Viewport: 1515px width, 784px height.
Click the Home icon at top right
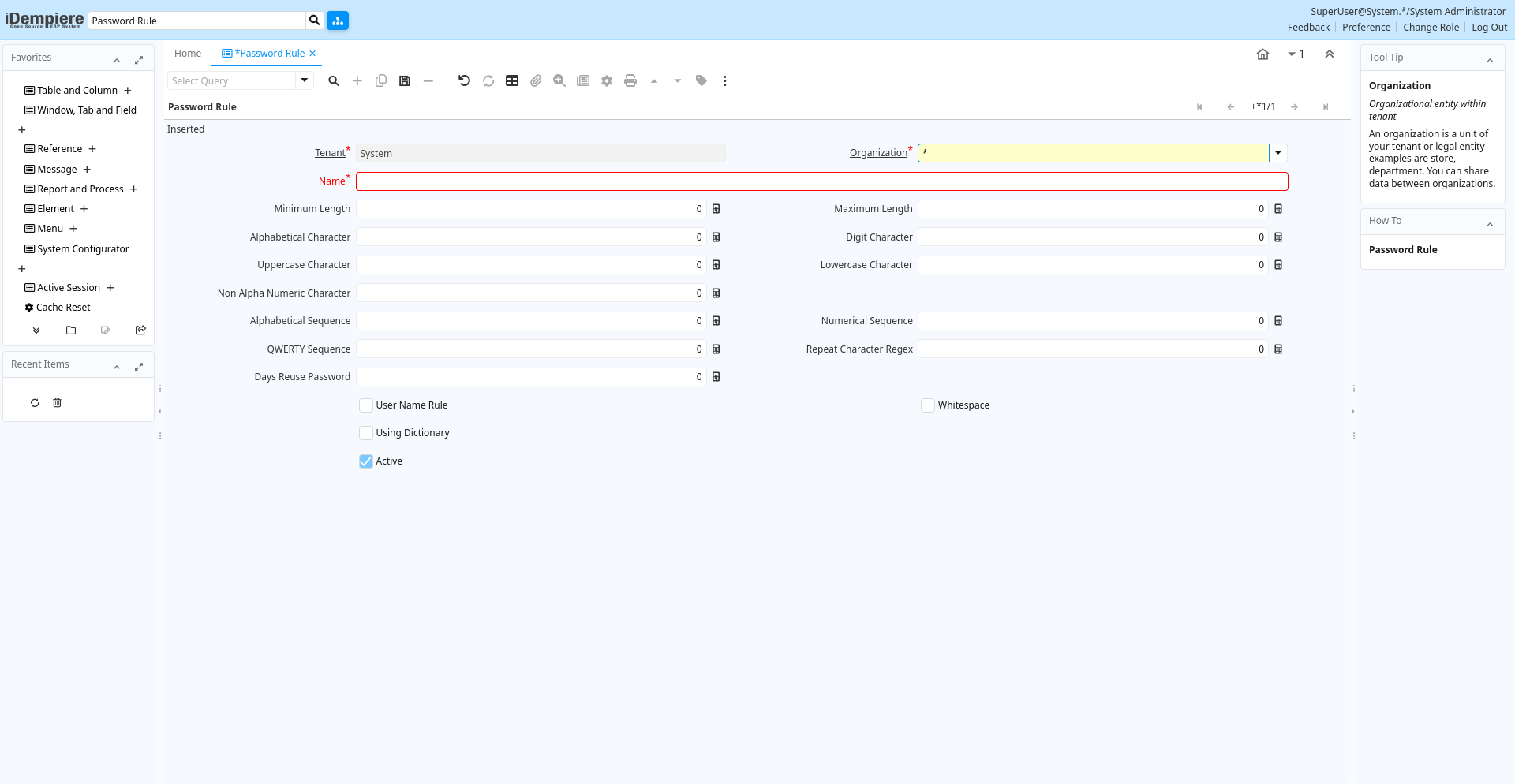1262,54
